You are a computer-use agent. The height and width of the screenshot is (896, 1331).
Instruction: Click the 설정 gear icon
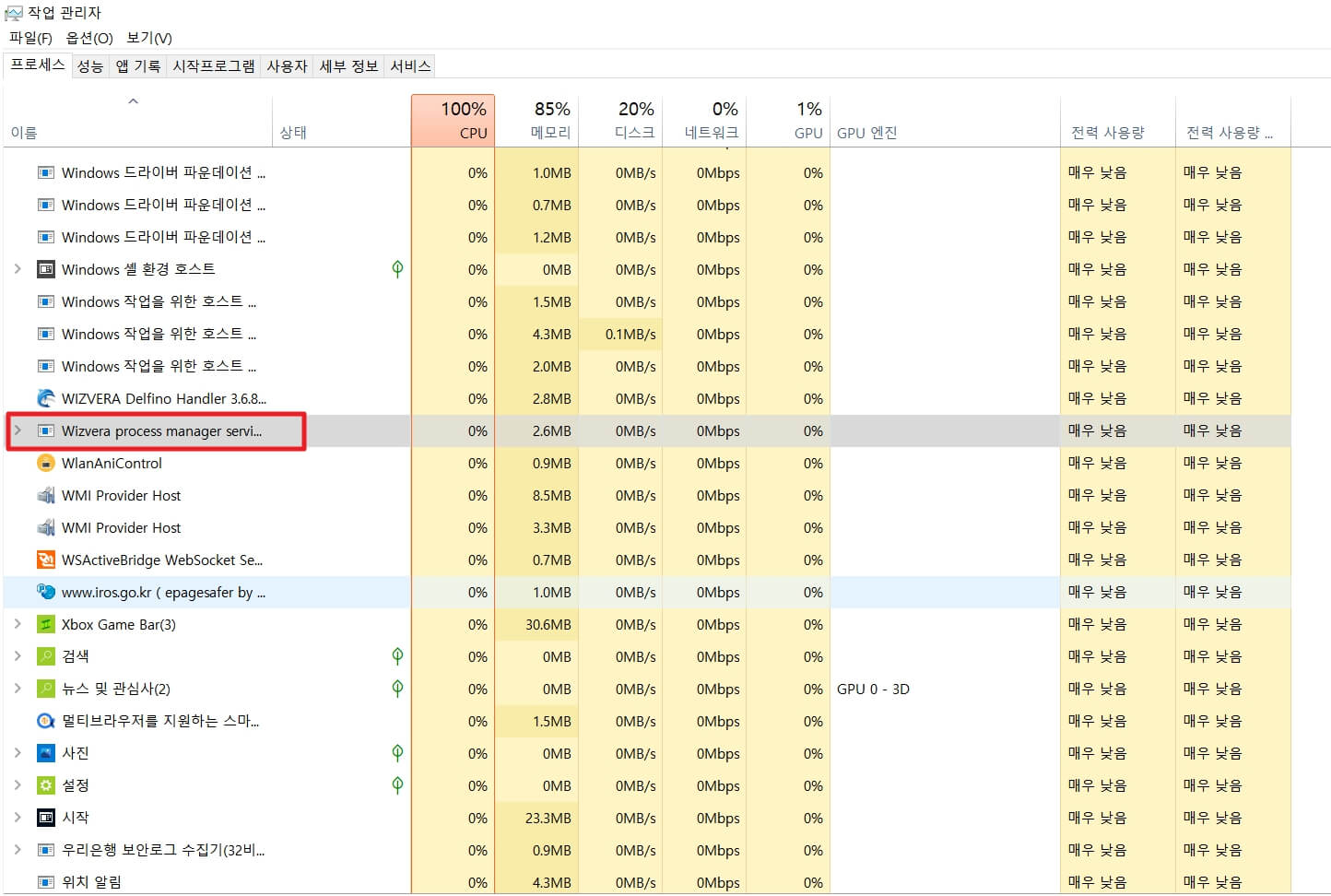(x=45, y=785)
